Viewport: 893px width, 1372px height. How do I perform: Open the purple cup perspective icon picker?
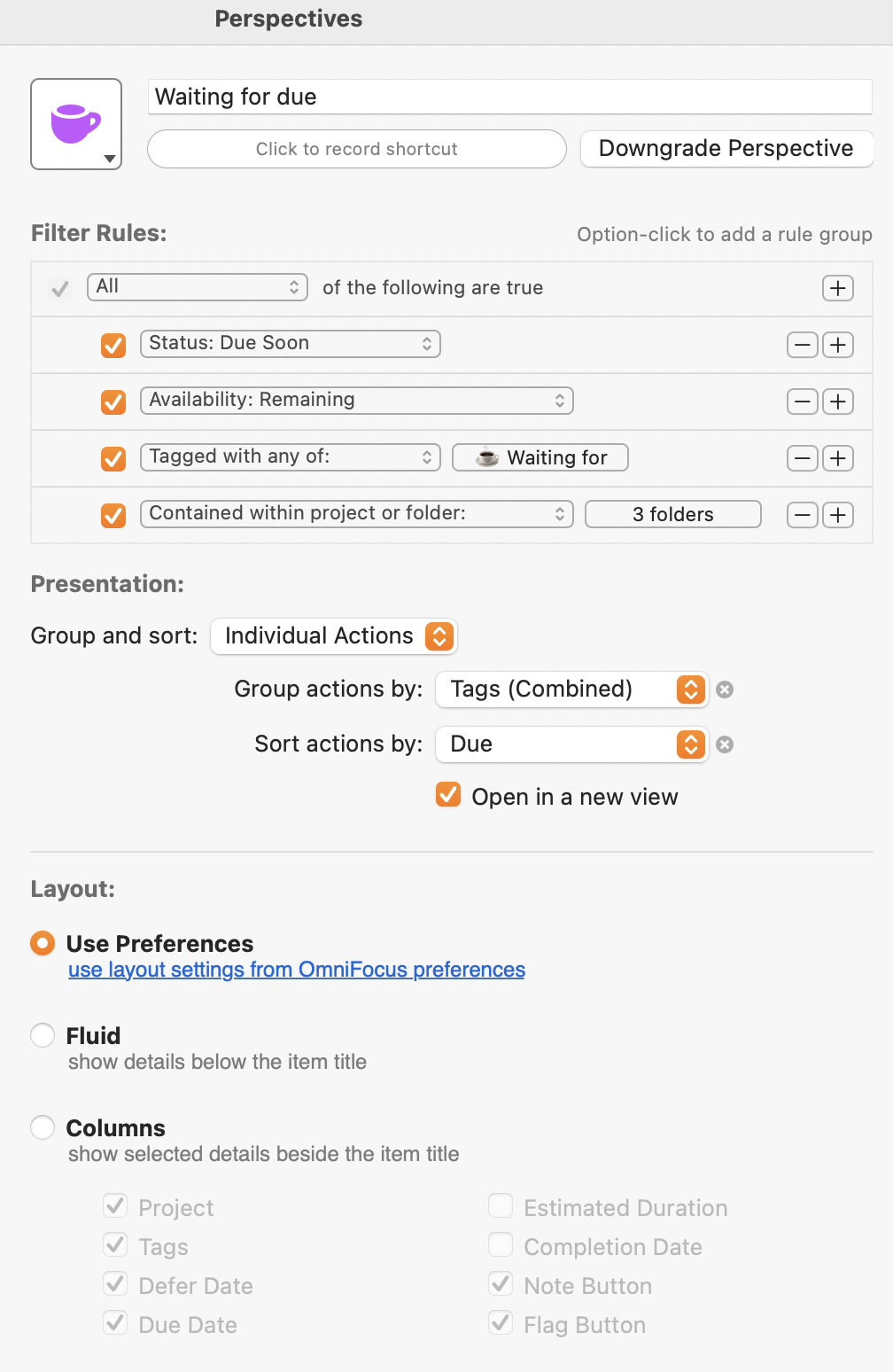coord(76,124)
